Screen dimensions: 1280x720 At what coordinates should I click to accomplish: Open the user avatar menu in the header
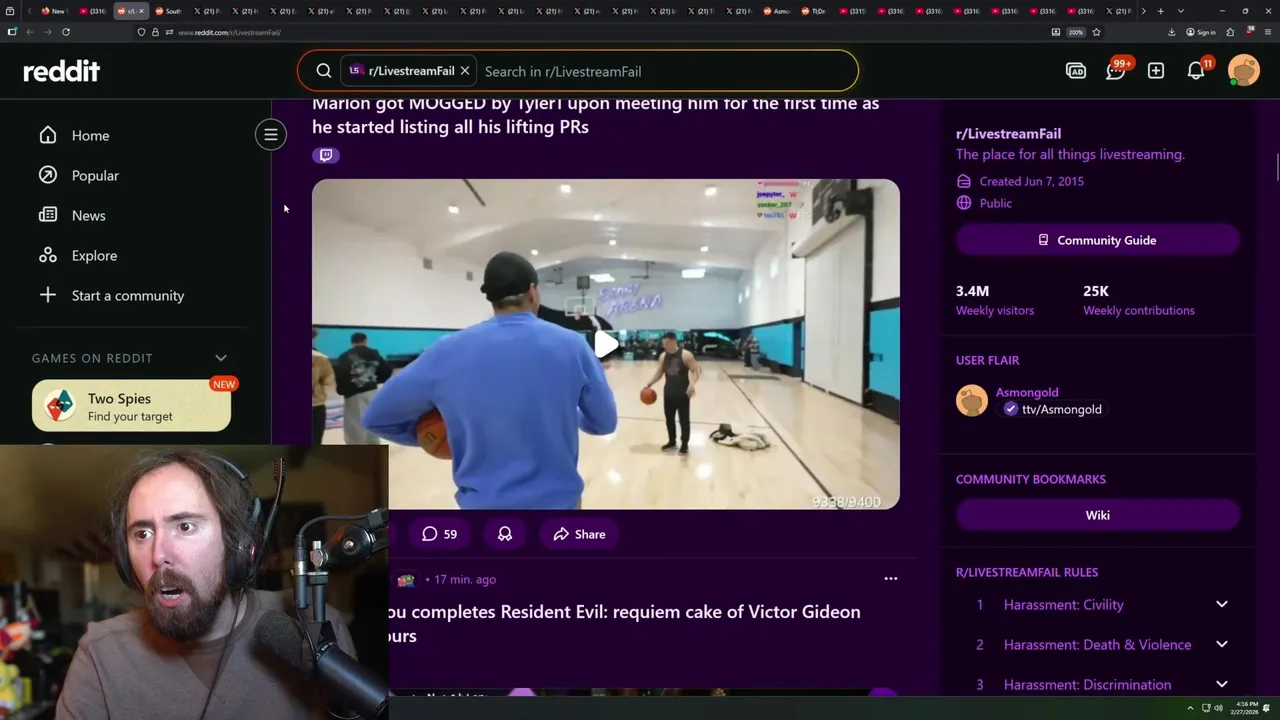click(1244, 70)
